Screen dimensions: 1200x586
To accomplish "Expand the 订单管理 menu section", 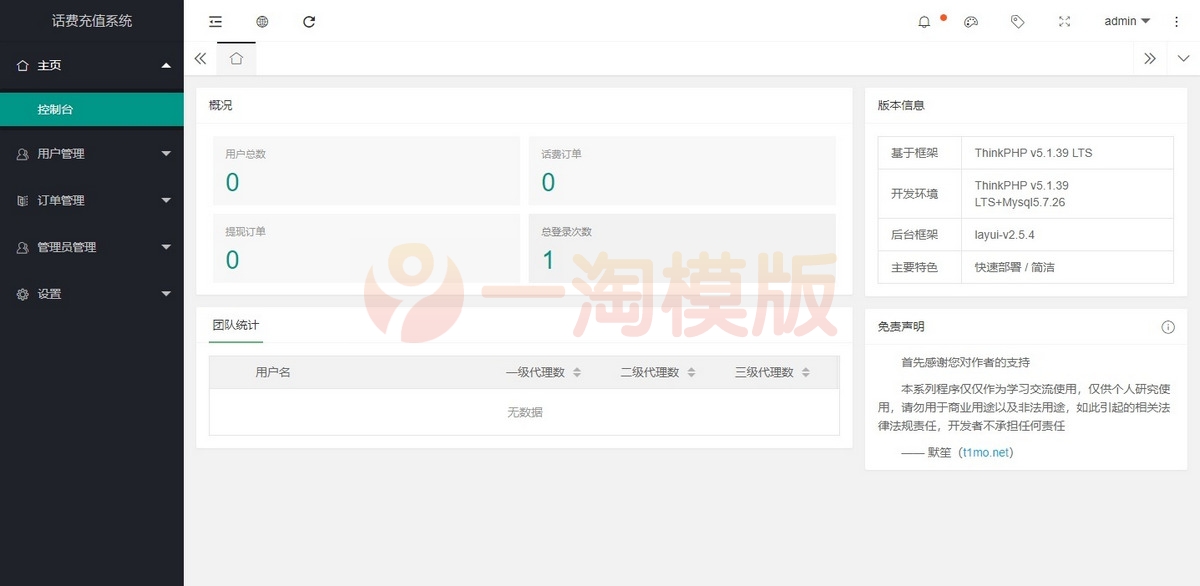I will (x=91, y=200).
